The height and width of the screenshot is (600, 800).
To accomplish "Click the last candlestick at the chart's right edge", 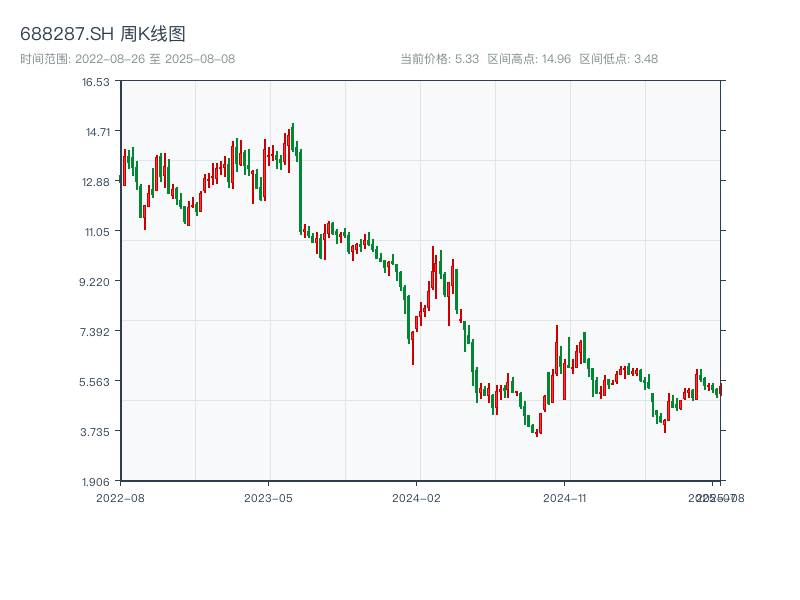I will 720,390.
